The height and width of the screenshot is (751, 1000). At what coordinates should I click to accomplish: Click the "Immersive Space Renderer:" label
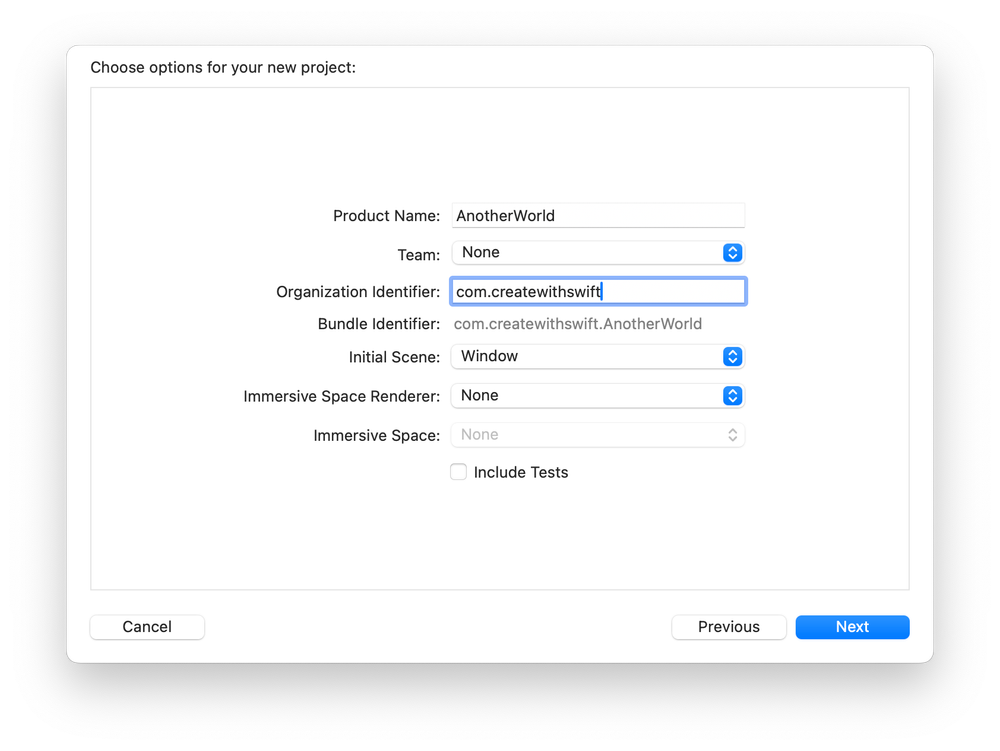point(341,397)
